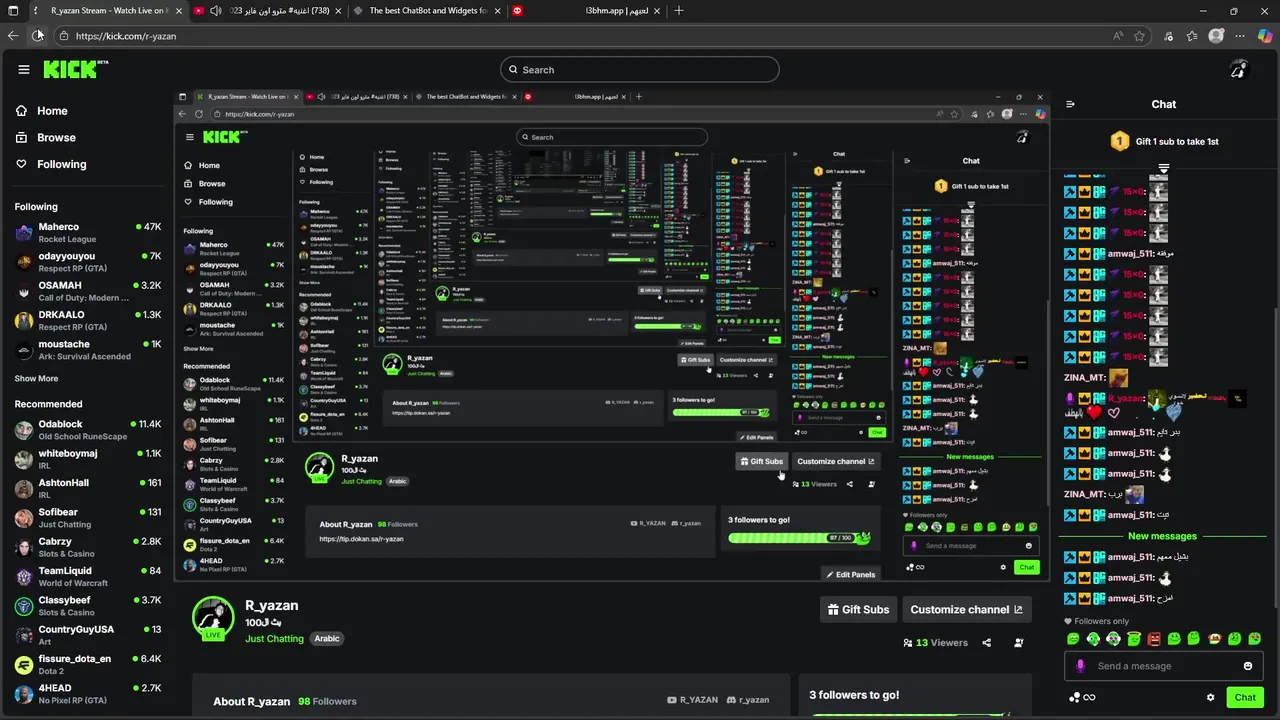Click the live stream video player
This screenshot has width=1280, height=720.
[611, 336]
